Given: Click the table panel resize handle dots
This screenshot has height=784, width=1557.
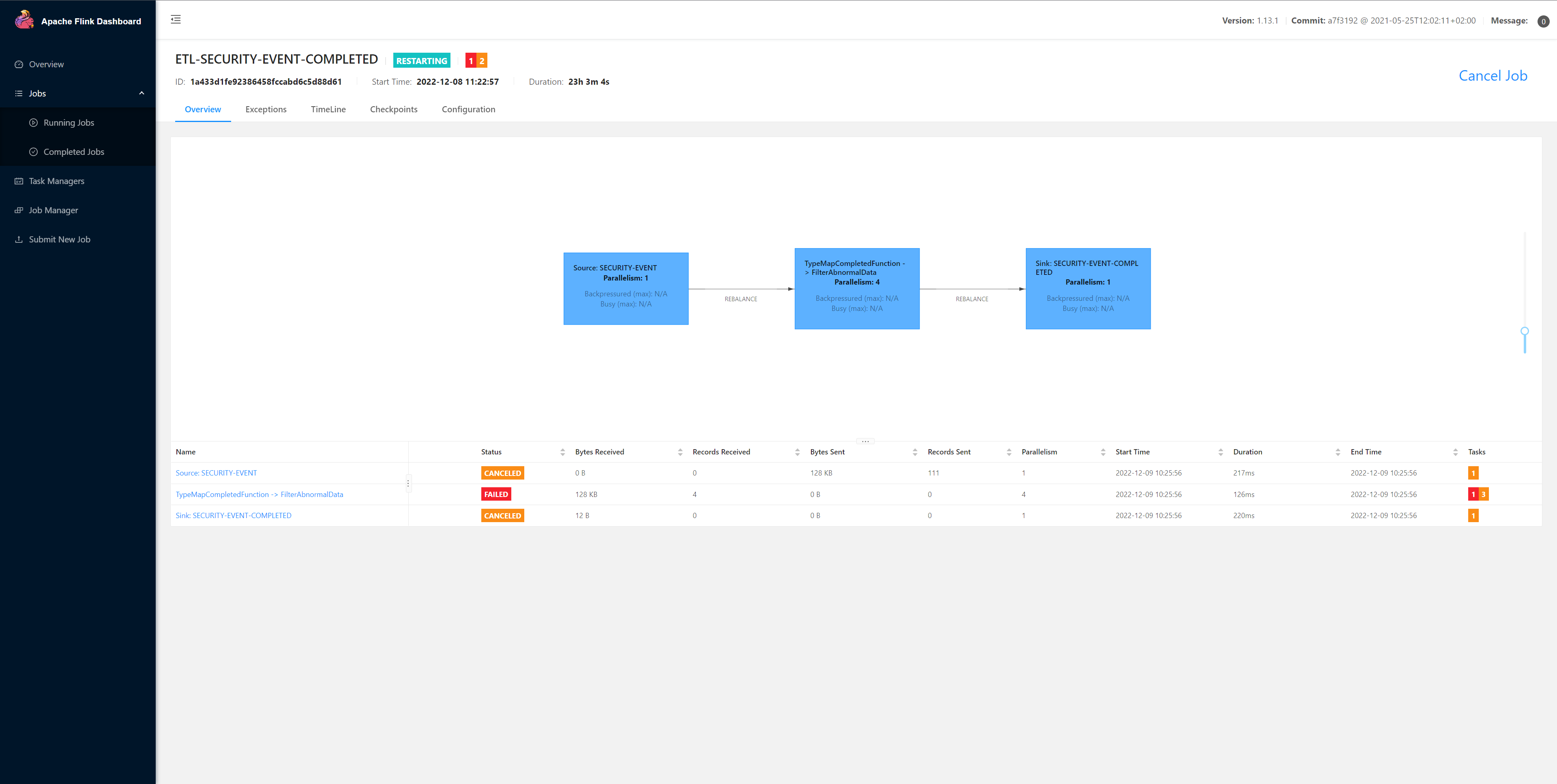Looking at the screenshot, I should point(865,441).
